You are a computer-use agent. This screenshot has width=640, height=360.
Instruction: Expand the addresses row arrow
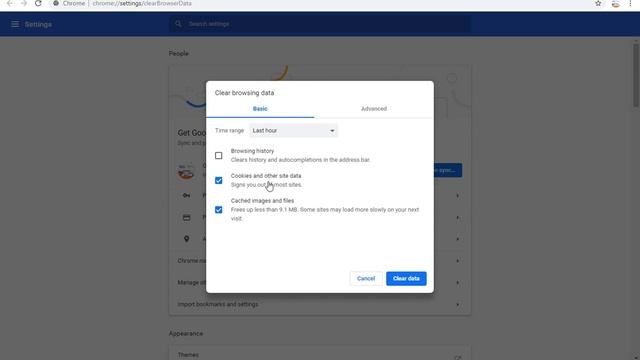[x=458, y=239]
